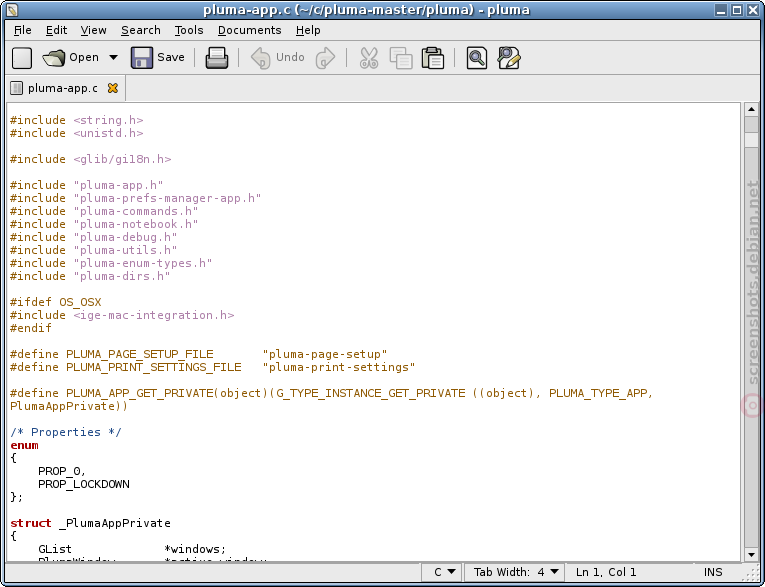Click the '#endif' line
This screenshot has width=765, height=587.
[x=31, y=328]
